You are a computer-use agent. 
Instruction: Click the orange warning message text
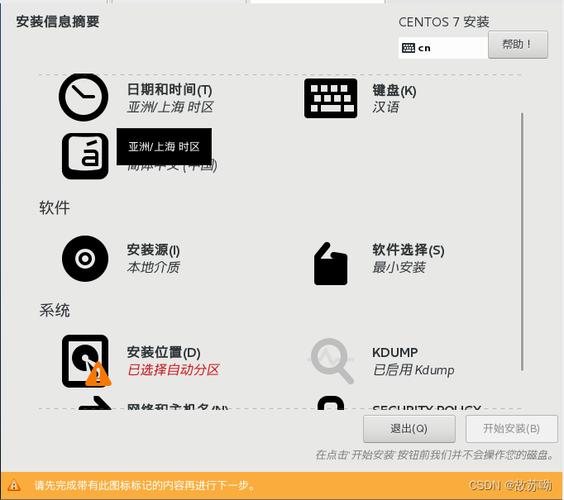tap(145, 486)
